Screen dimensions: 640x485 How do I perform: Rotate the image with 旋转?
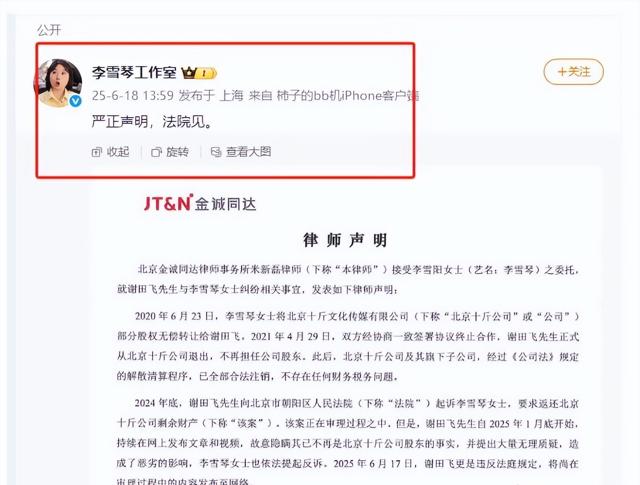pyautogui.click(x=170, y=152)
